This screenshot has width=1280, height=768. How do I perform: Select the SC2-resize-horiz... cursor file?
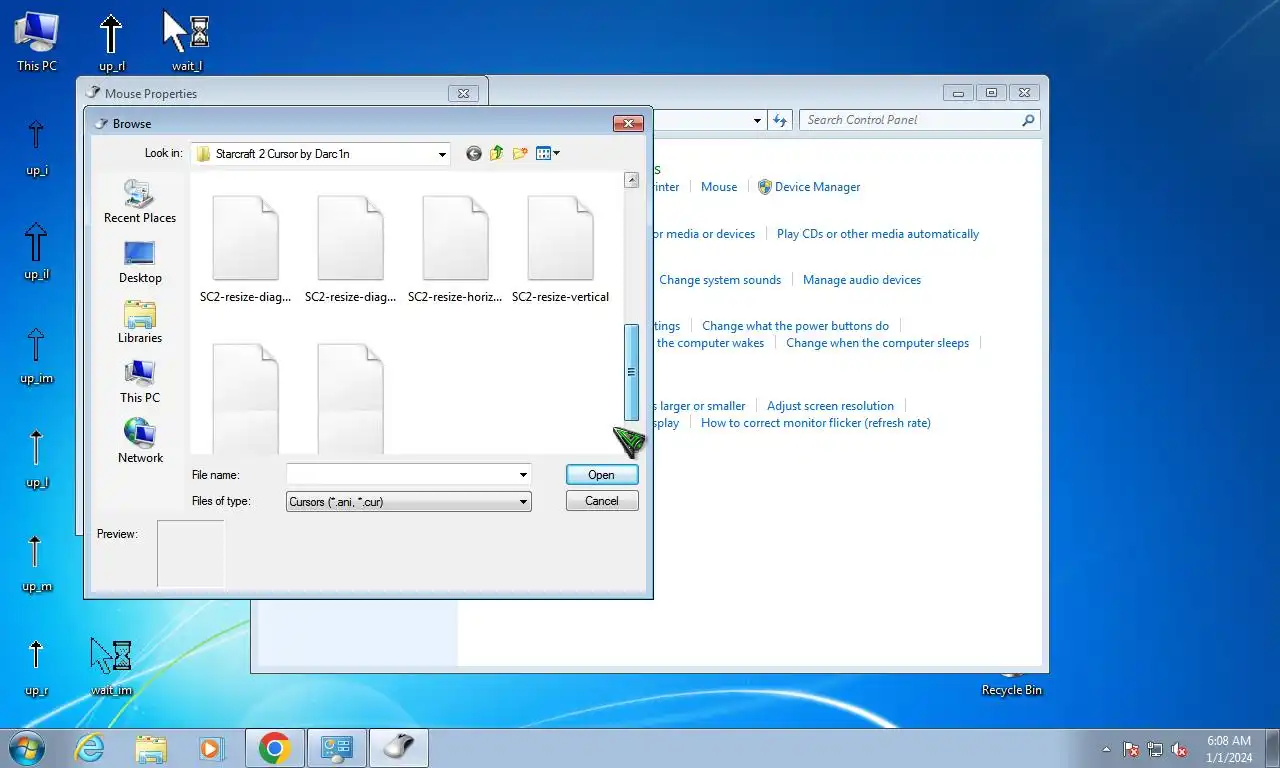click(x=455, y=249)
